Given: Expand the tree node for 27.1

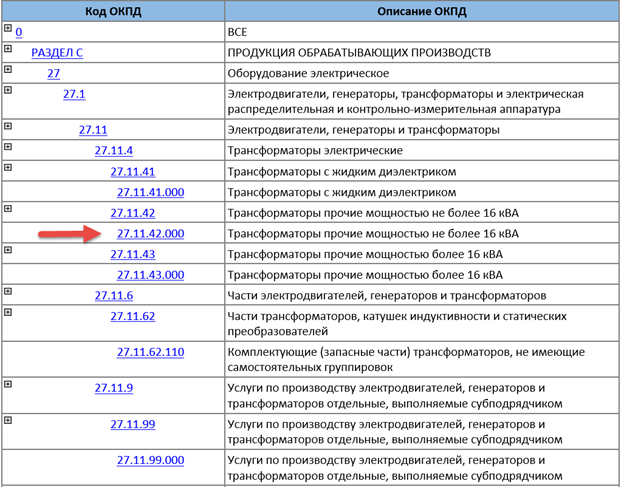Looking at the screenshot, I should click(x=8, y=90).
